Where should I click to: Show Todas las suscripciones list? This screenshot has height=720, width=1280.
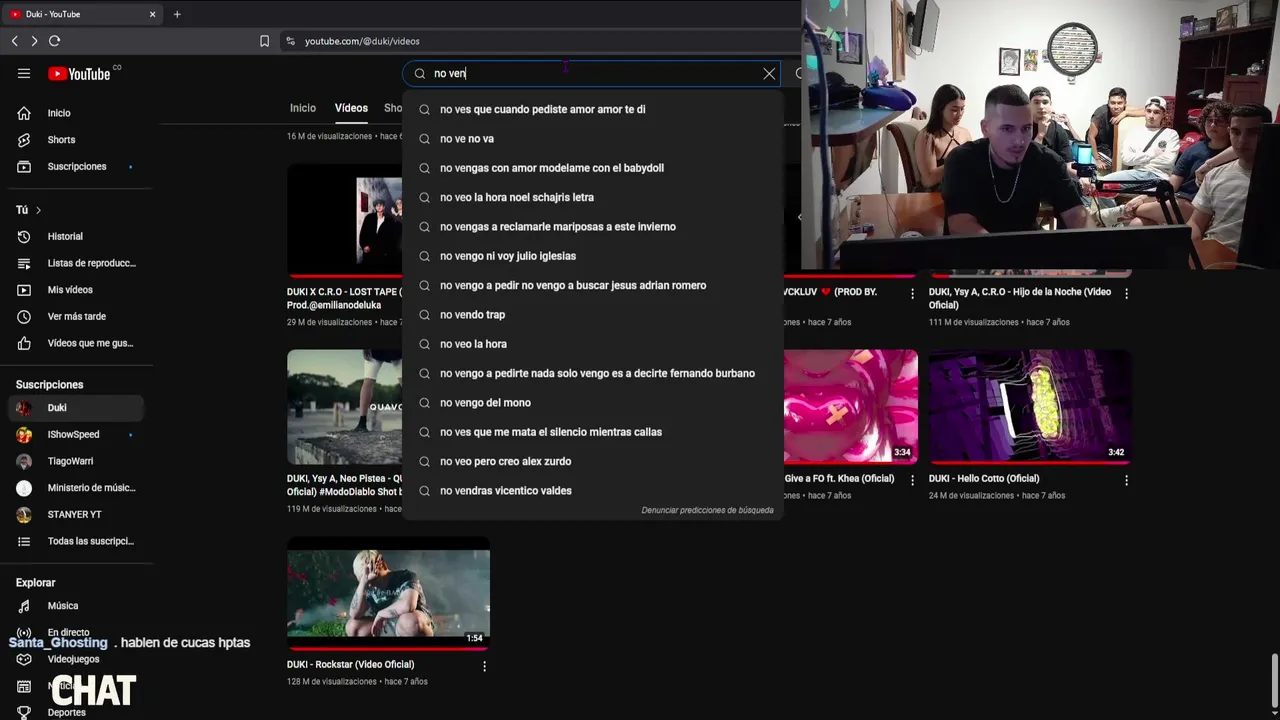pos(76,541)
